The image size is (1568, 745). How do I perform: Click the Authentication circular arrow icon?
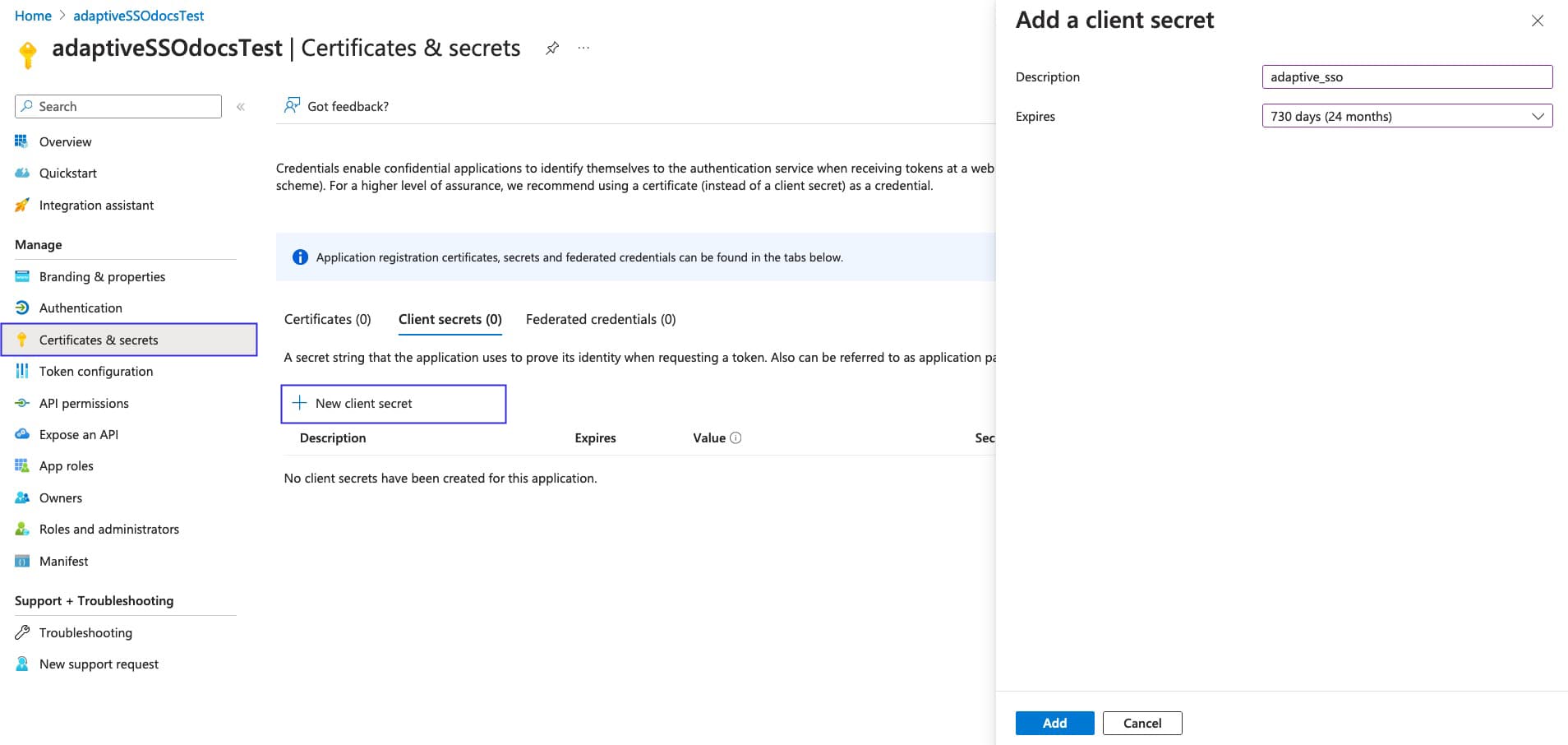[22, 308]
